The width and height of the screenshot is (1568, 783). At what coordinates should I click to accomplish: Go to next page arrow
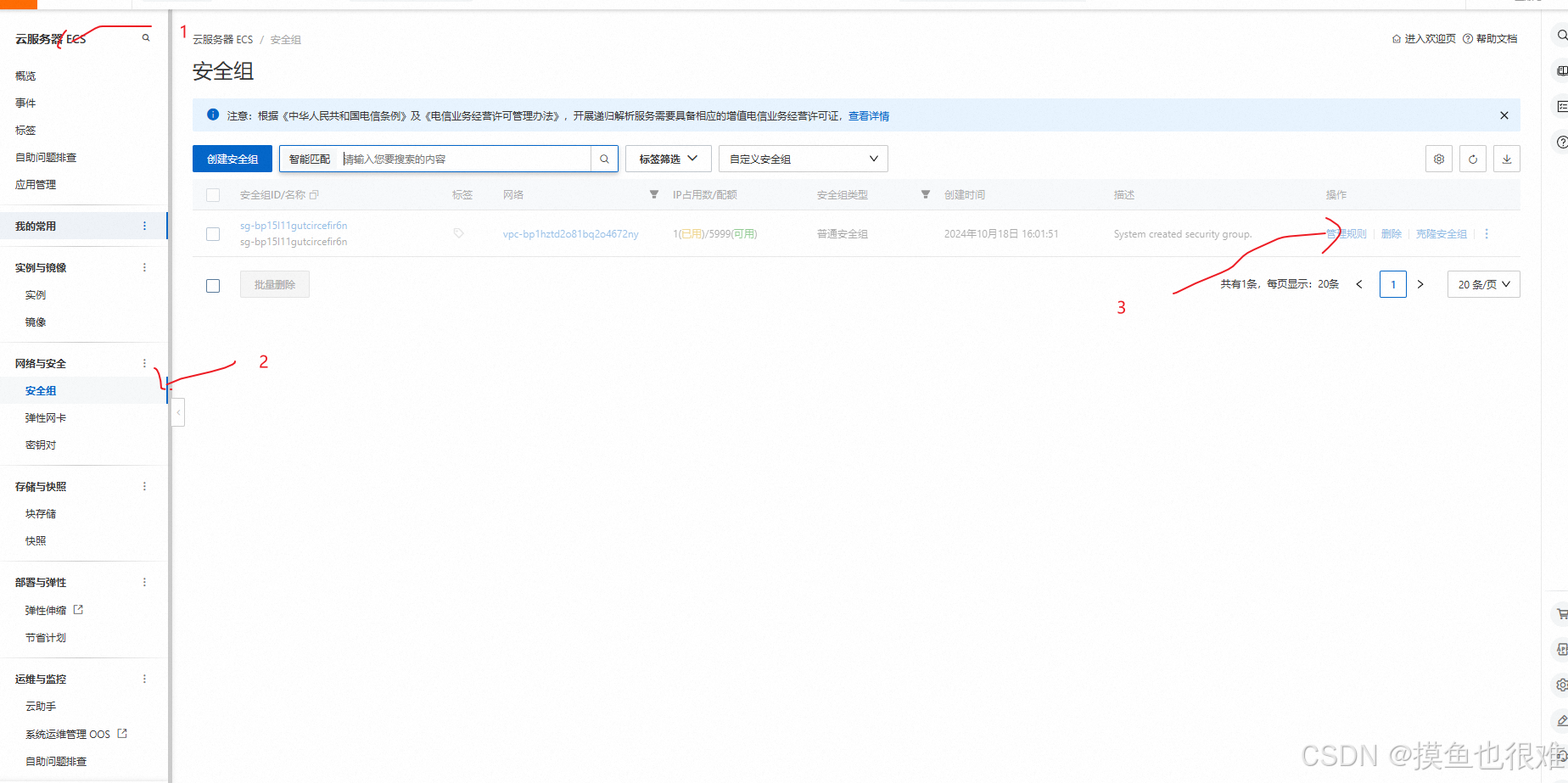(1420, 284)
